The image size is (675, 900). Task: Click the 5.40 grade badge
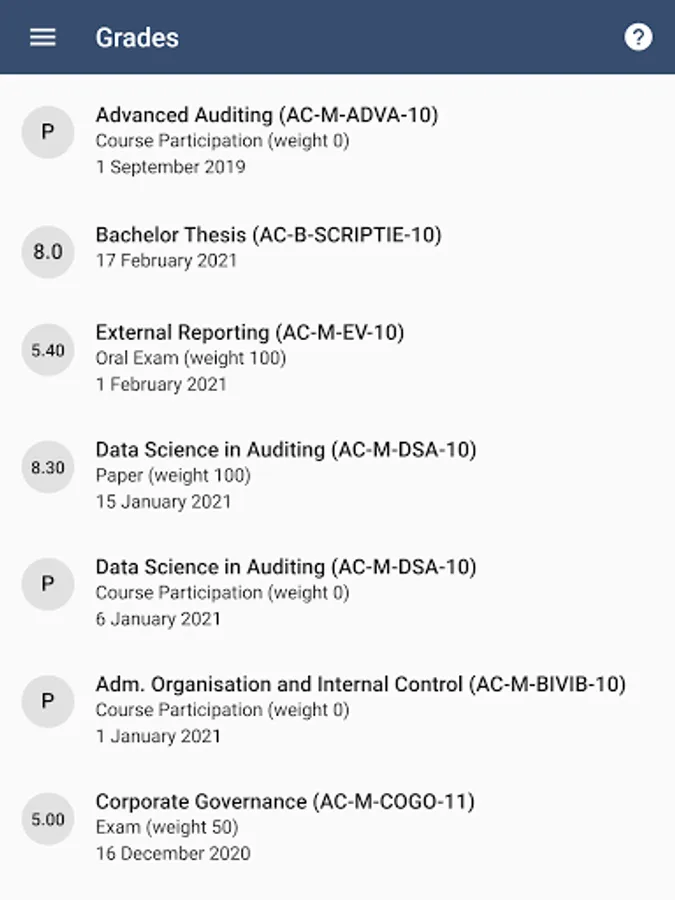click(x=48, y=350)
